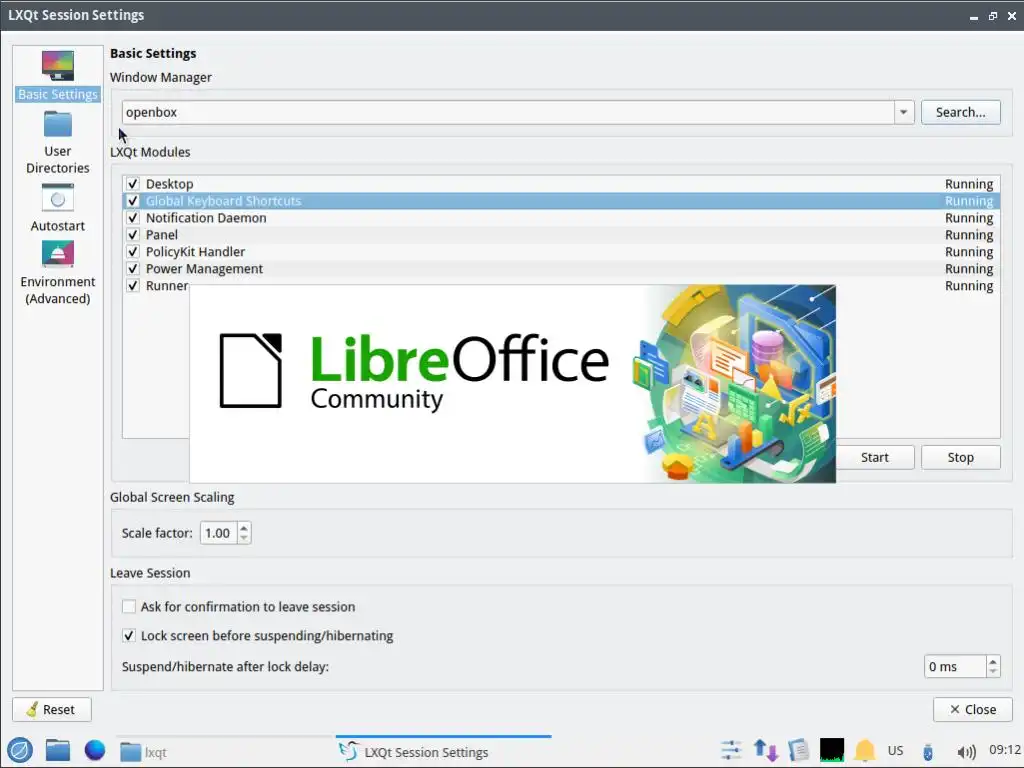This screenshot has width=1024, height=768.
Task: Expand the Window Manager dropdown arrow
Action: (903, 112)
